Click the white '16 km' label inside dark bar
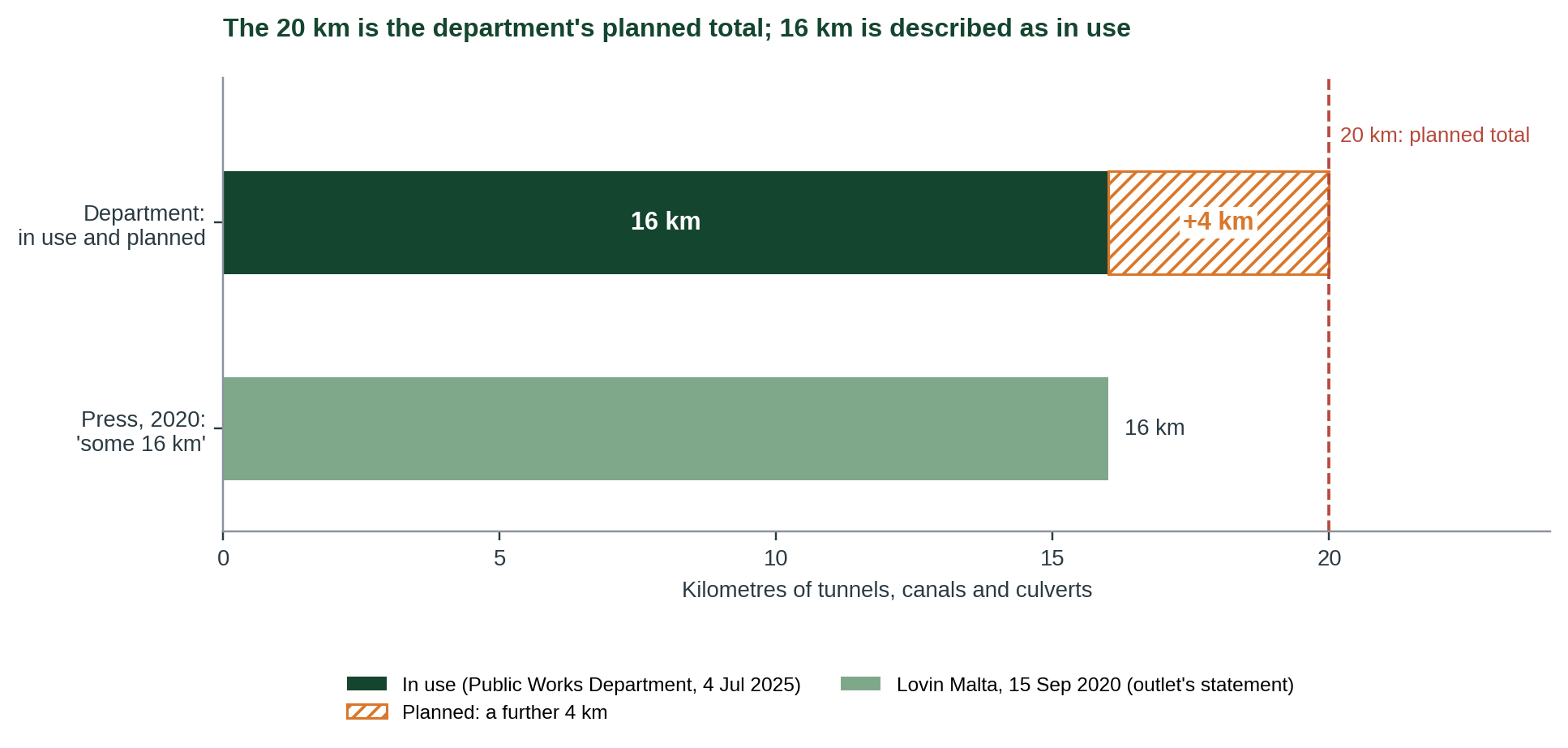This screenshot has width=1568, height=748. click(666, 221)
